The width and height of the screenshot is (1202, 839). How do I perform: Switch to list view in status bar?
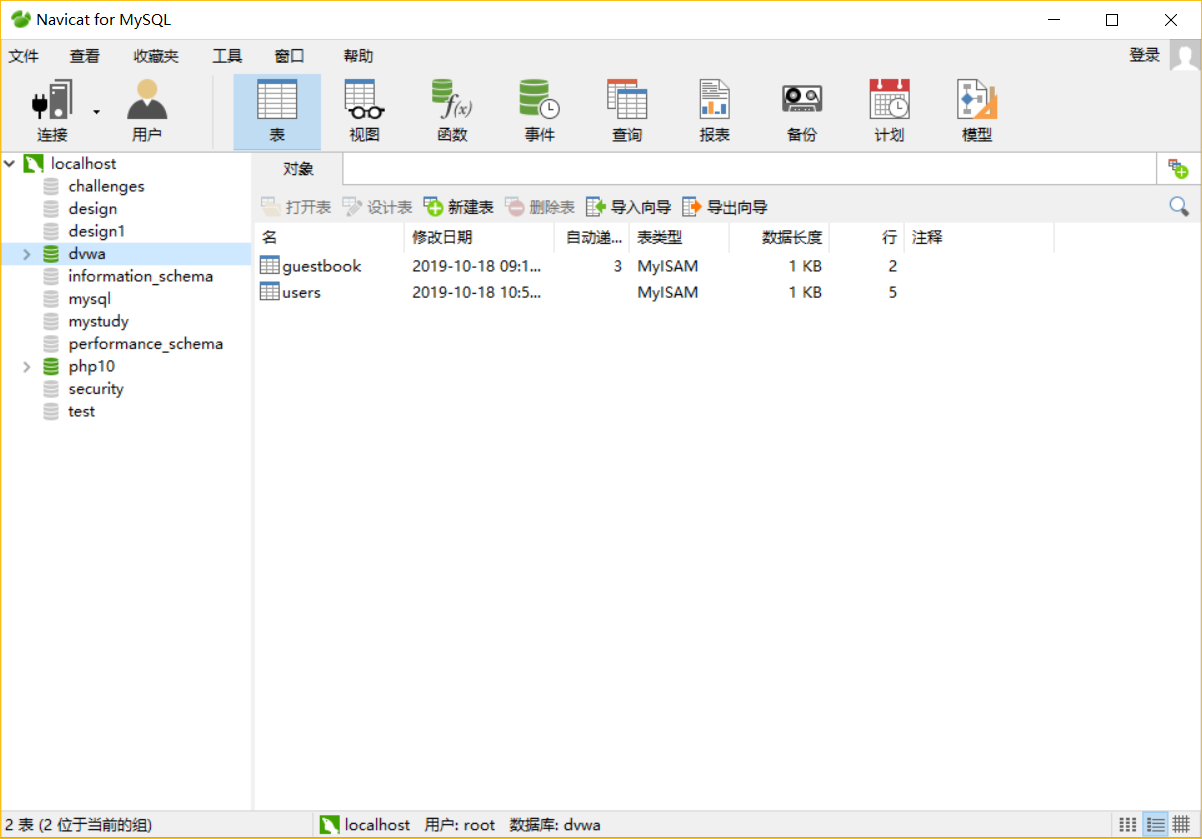point(1155,825)
